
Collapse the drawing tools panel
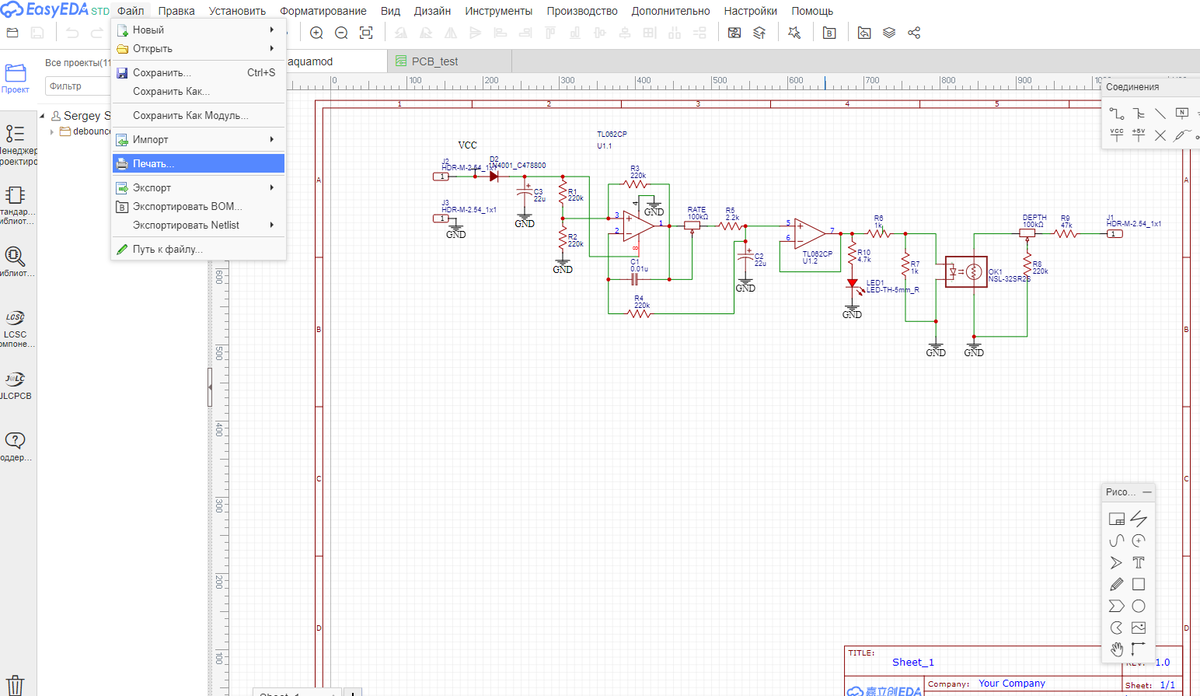click(1146, 492)
